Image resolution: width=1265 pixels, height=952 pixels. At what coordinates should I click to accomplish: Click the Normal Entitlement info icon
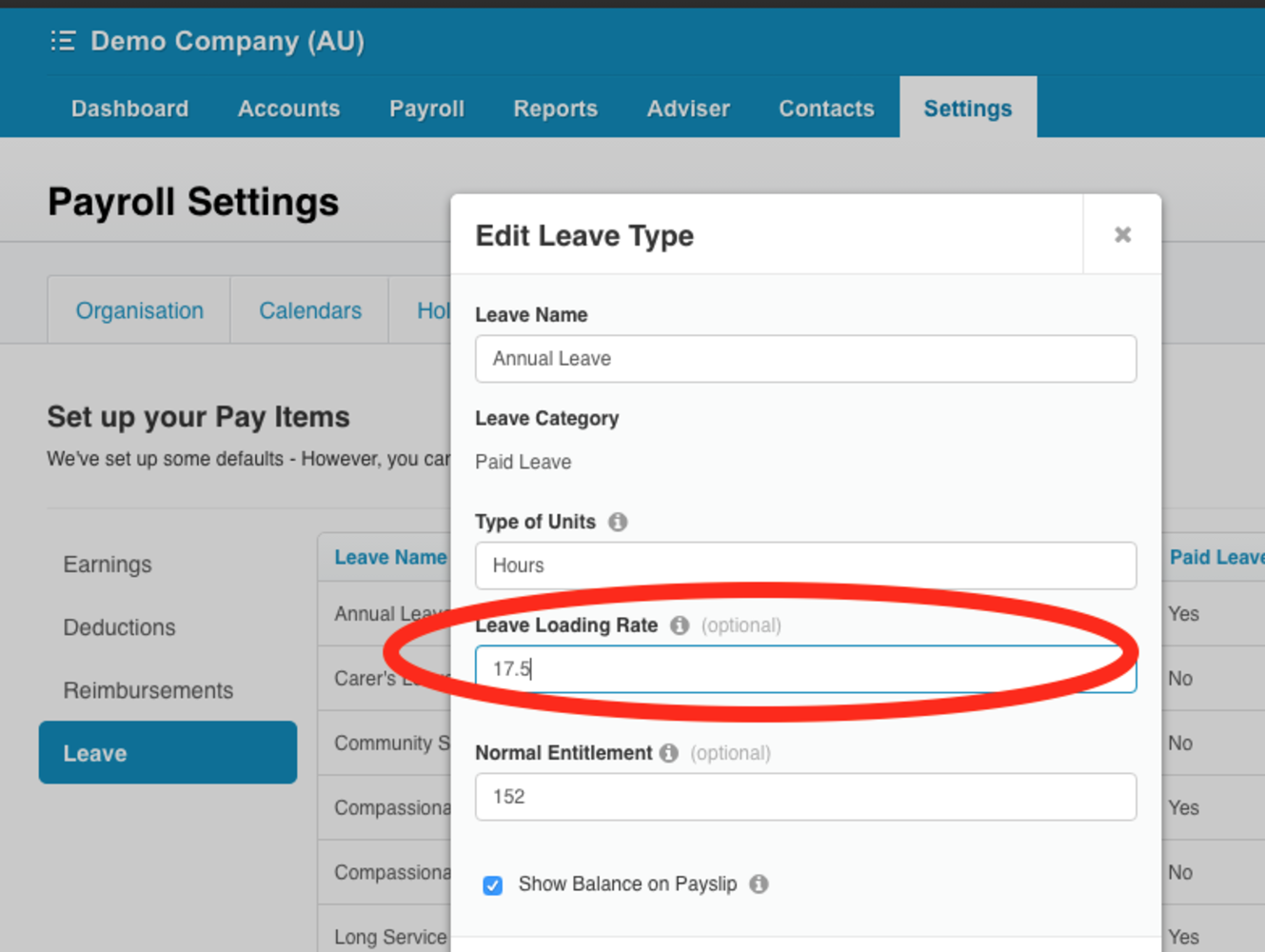tap(667, 753)
